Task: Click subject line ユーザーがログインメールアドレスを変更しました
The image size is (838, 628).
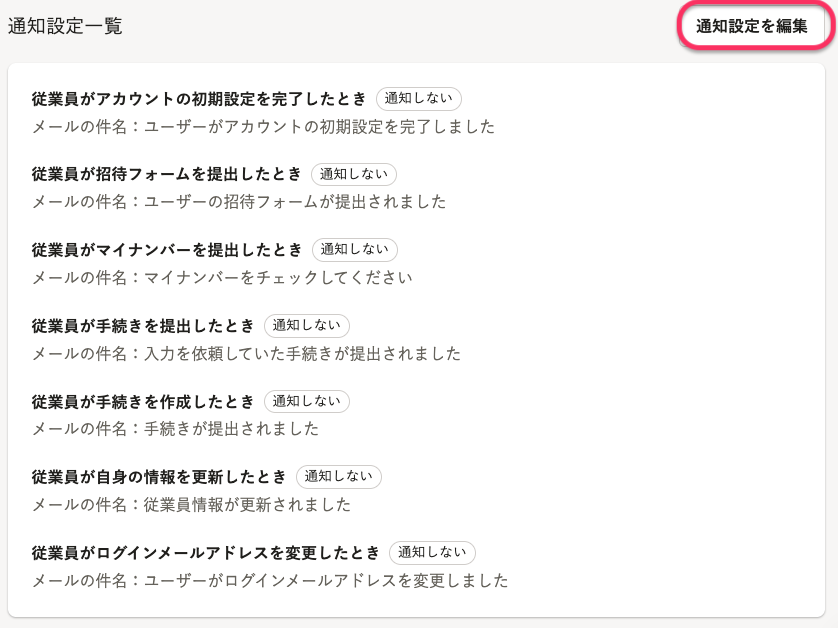Action: (x=326, y=581)
